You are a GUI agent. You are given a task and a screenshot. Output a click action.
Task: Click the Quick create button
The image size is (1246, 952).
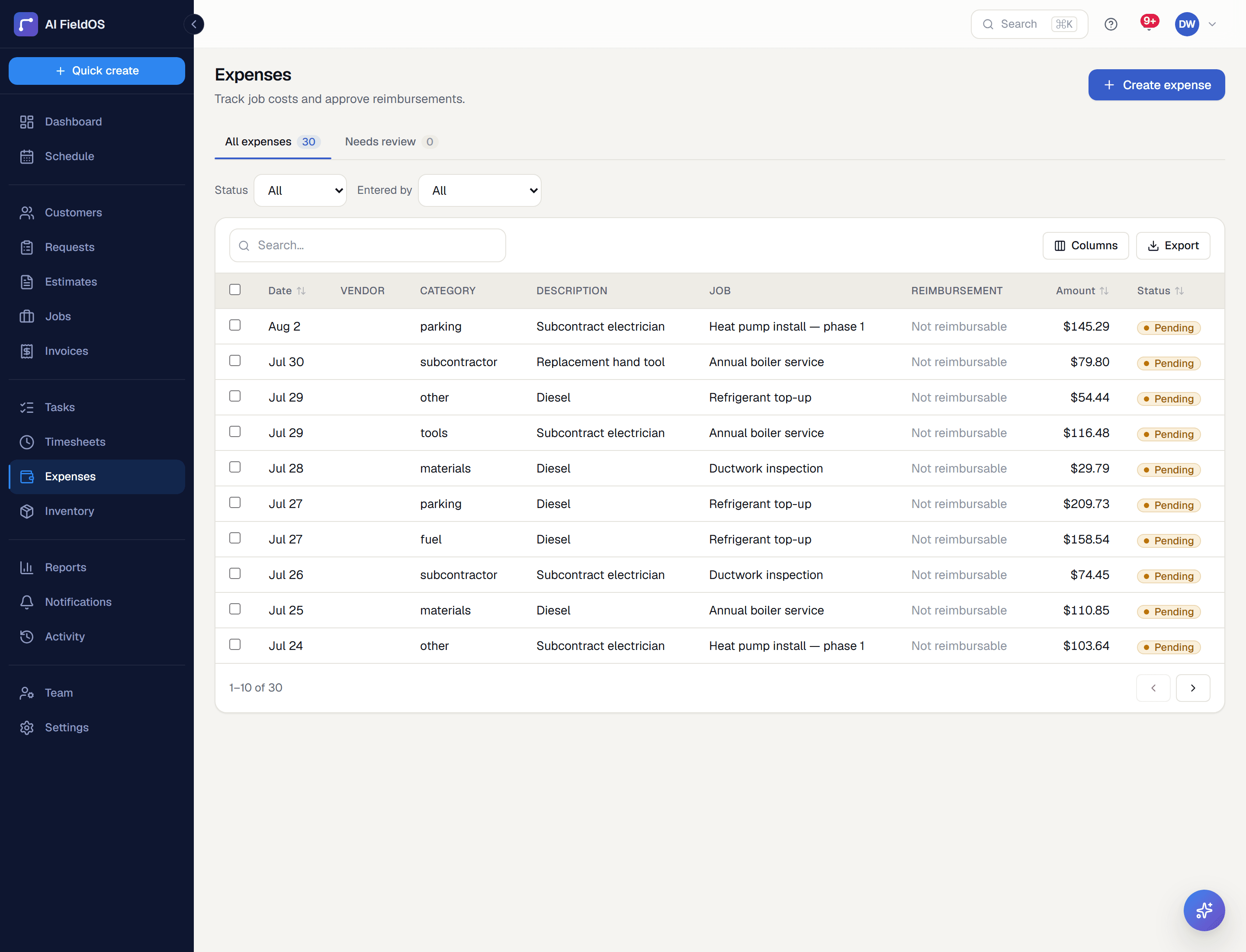[97, 71]
